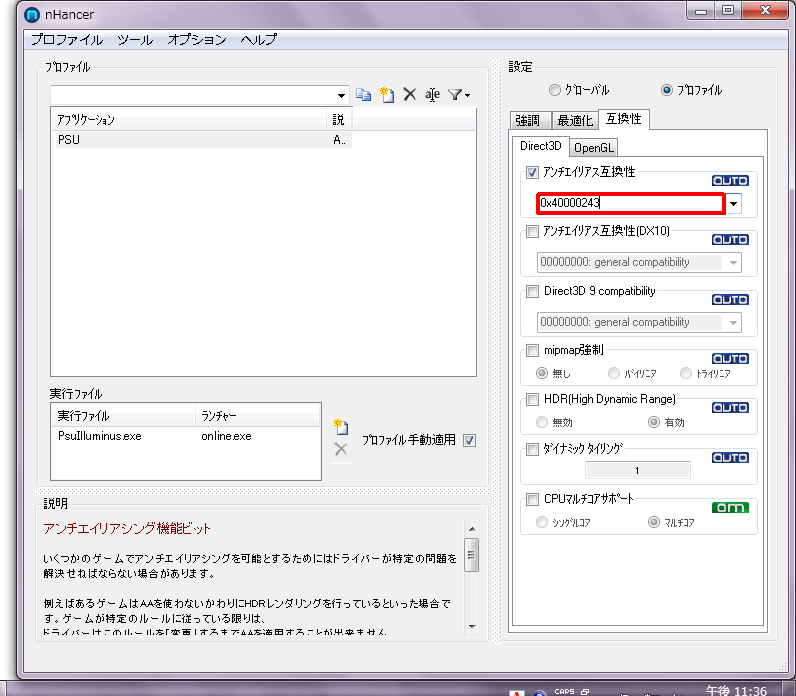The width and height of the screenshot is (796, 696).
Task: Remove executable with the grey X icon
Action: coord(341,449)
